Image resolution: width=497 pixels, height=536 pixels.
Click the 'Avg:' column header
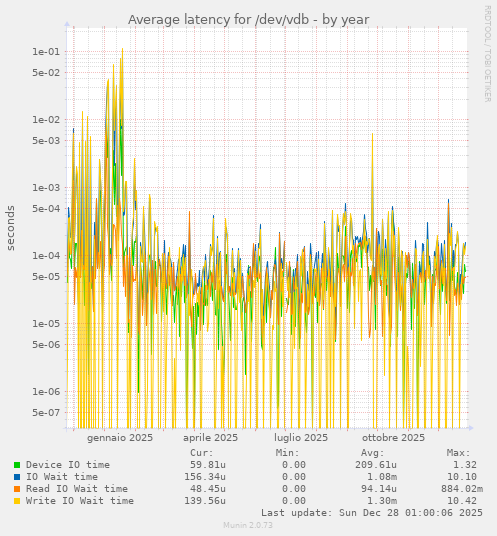pos(373,453)
